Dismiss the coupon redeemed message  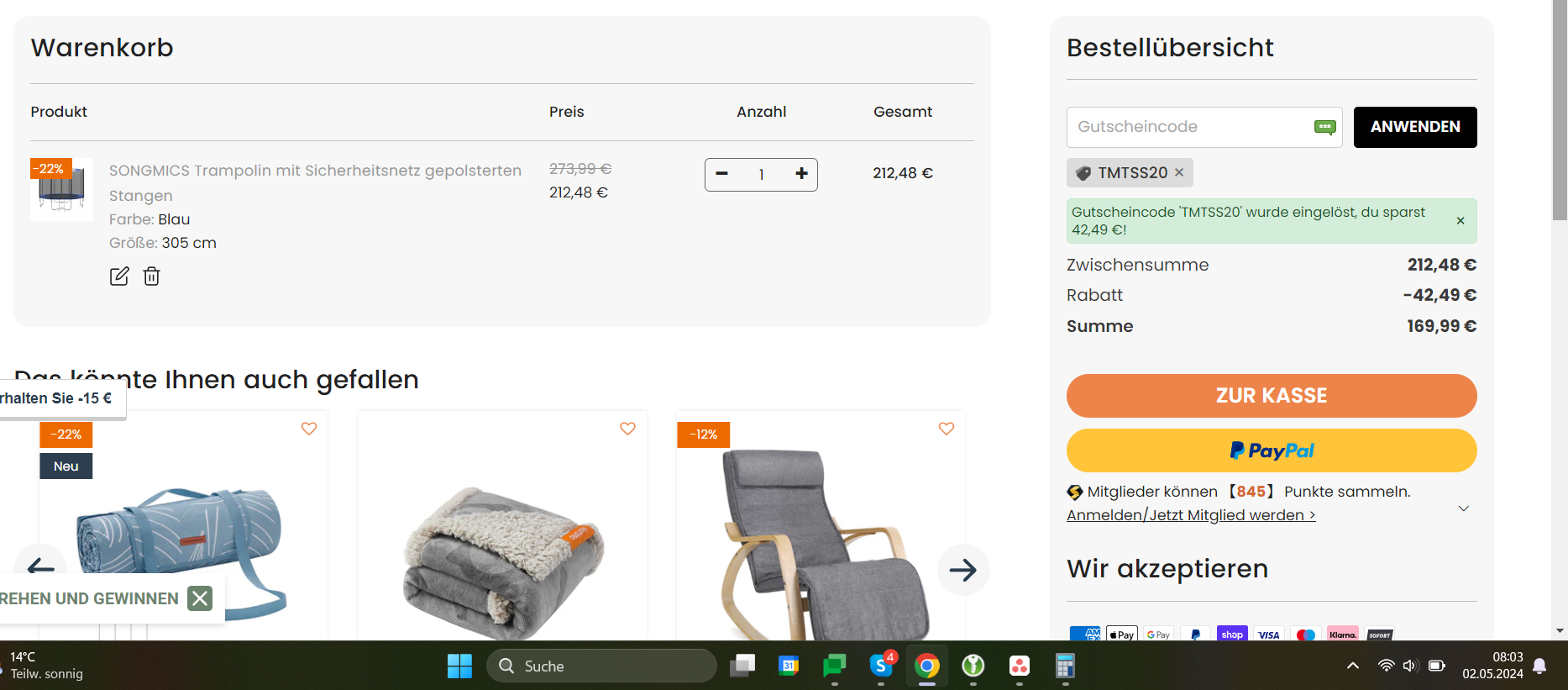[1460, 220]
